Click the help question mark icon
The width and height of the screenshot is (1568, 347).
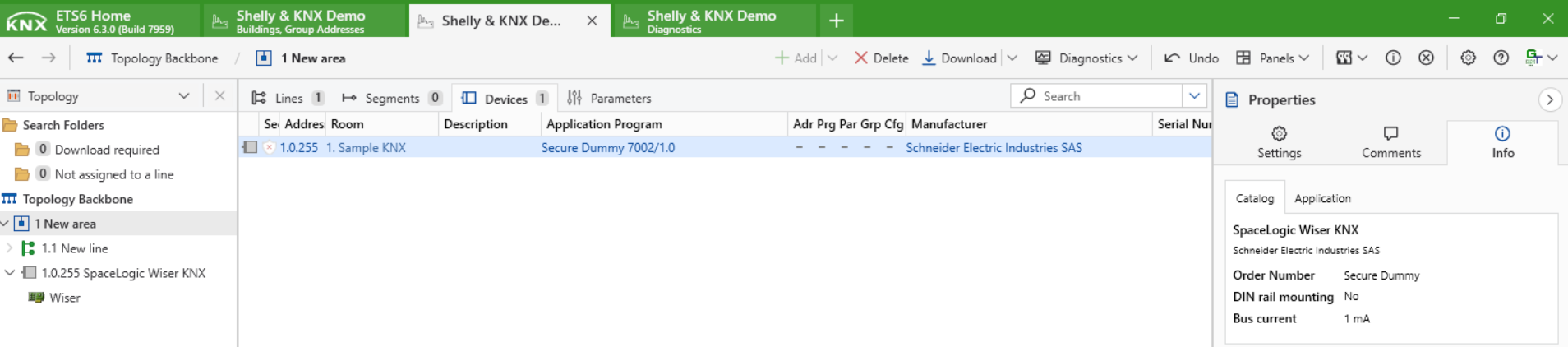pyautogui.click(x=1501, y=58)
